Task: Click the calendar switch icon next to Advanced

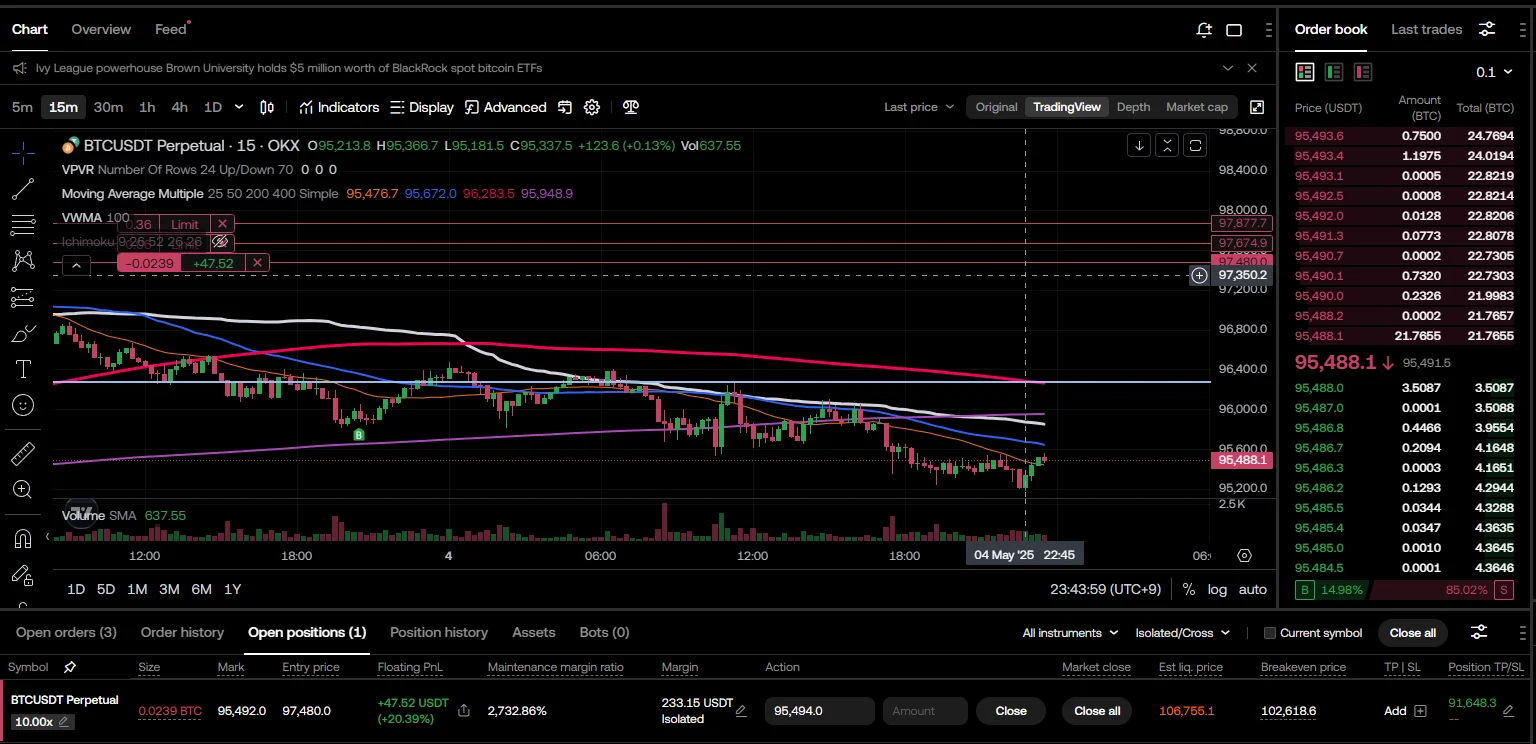Action: pos(565,107)
